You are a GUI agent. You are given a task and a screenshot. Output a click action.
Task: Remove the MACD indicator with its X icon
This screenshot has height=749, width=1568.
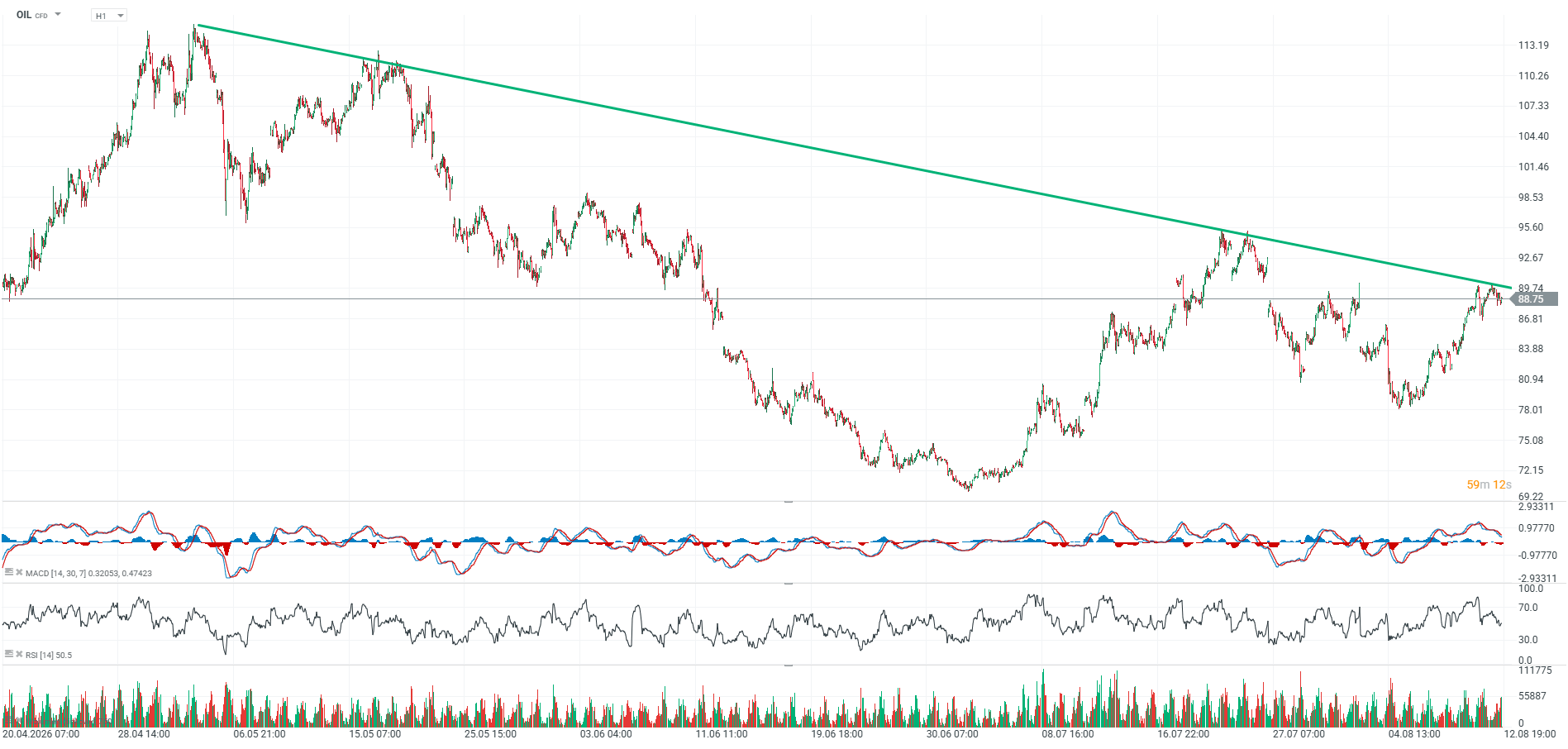(19, 572)
